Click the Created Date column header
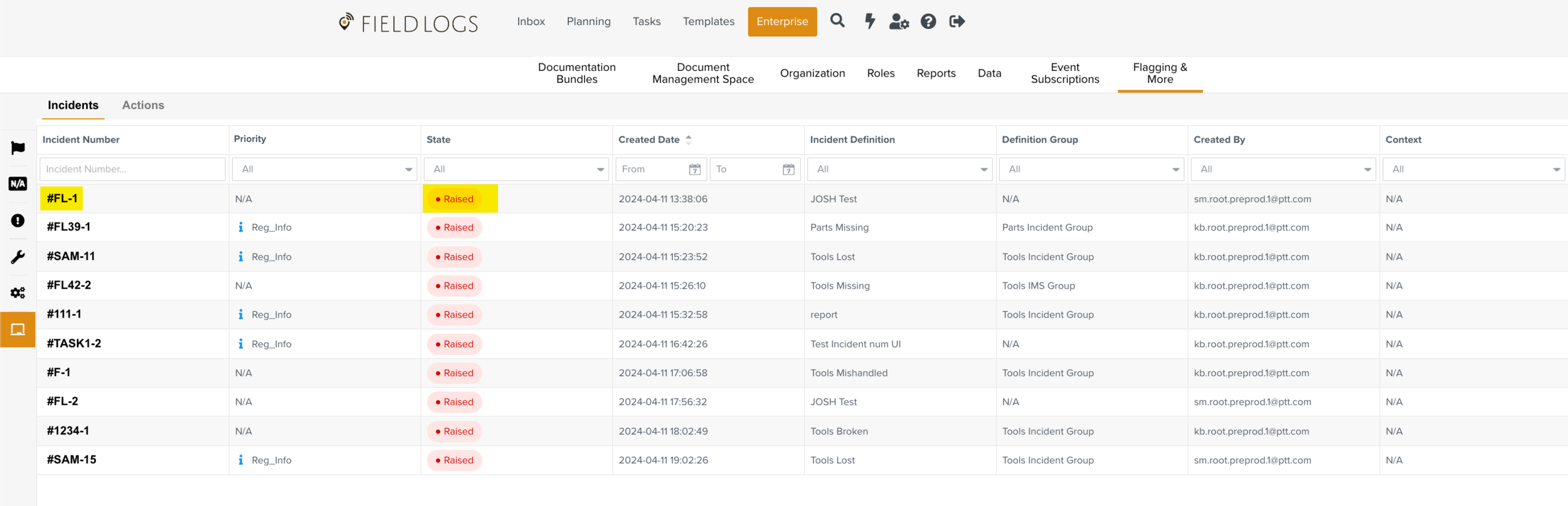This screenshot has height=506, width=1568. pyautogui.click(x=649, y=140)
